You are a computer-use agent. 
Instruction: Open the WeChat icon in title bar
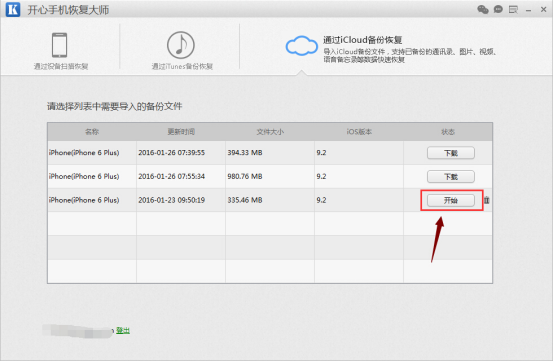(483, 10)
